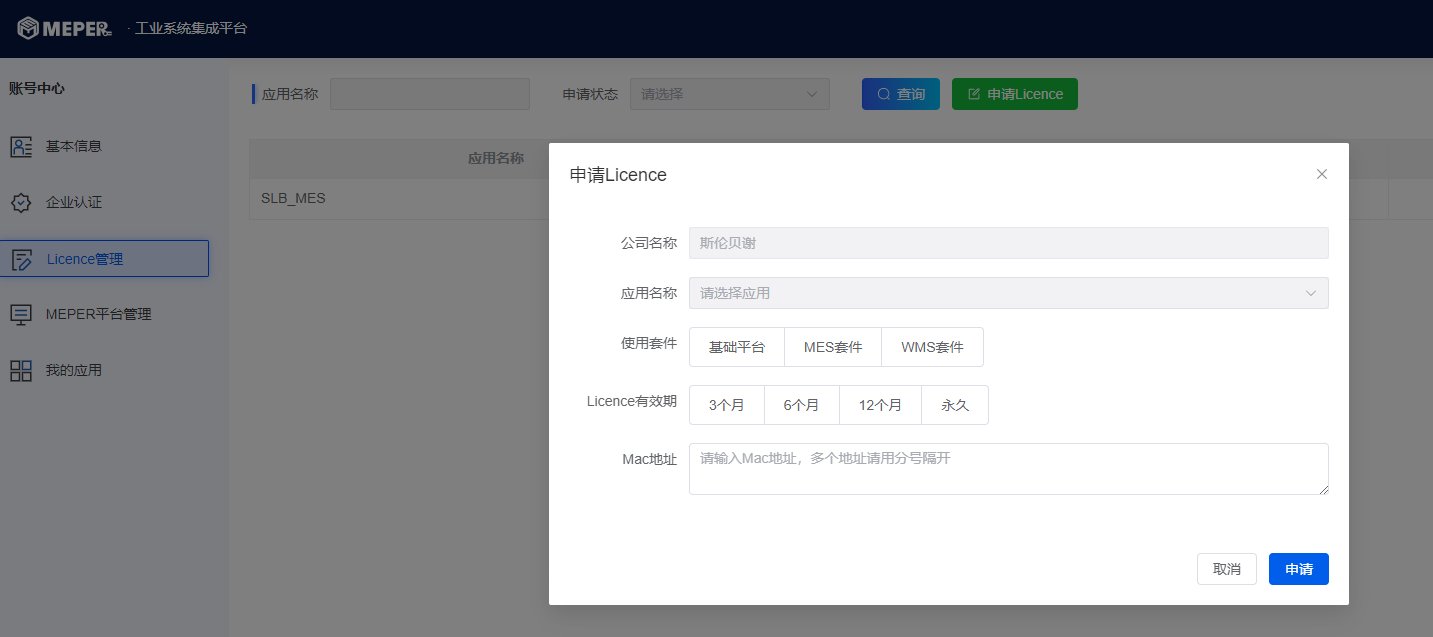Click the MEPER平台管理 monitor icon
Image resolution: width=1433 pixels, height=637 pixels.
(21, 315)
